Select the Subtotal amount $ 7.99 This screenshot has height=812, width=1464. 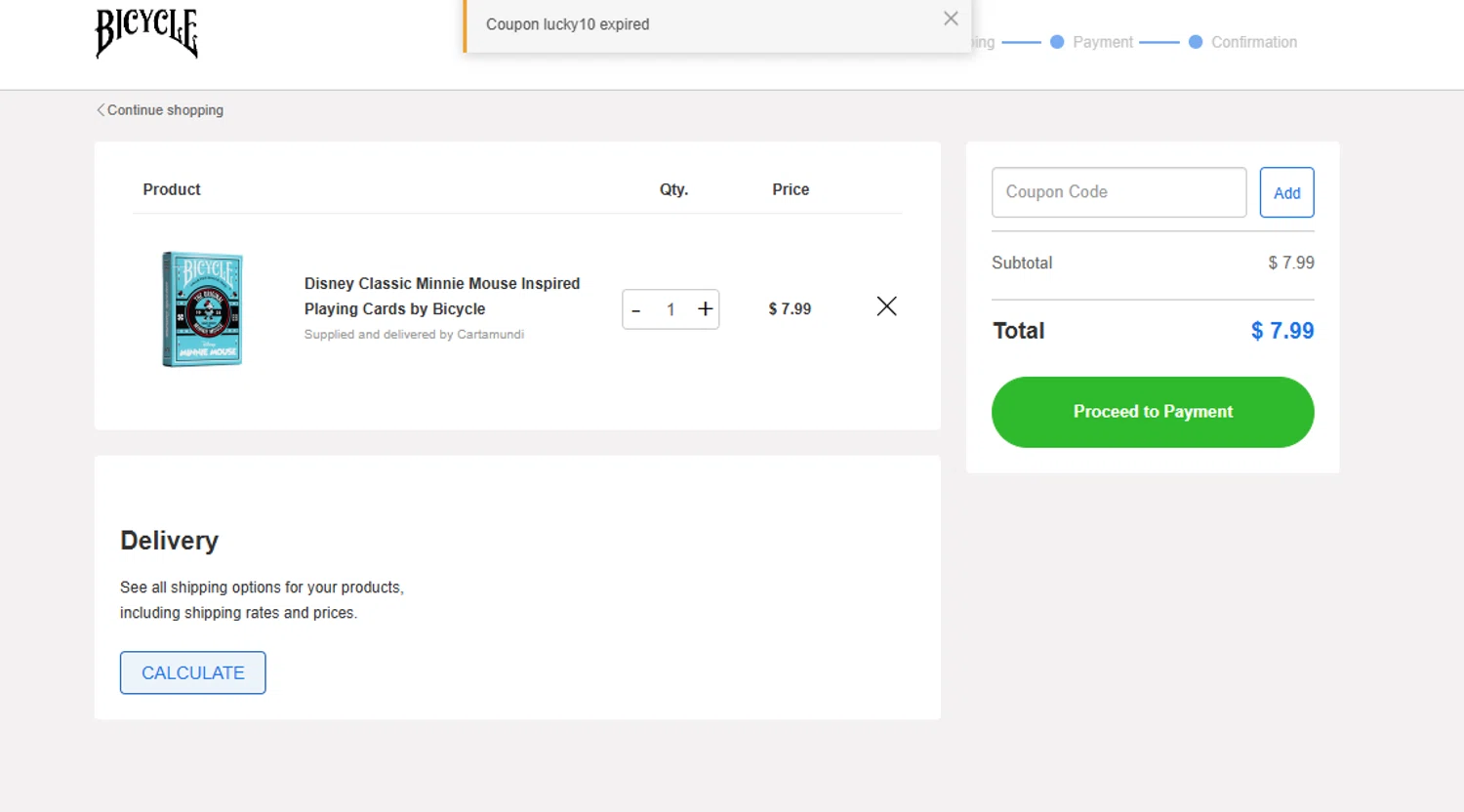1291,263
